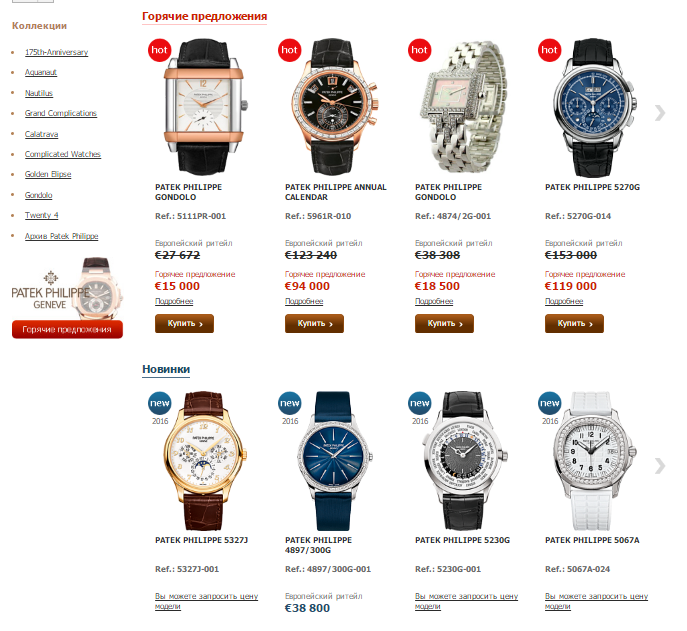The image size is (687, 631).
Task: Open the Twenty 4 collection
Action: (41, 215)
